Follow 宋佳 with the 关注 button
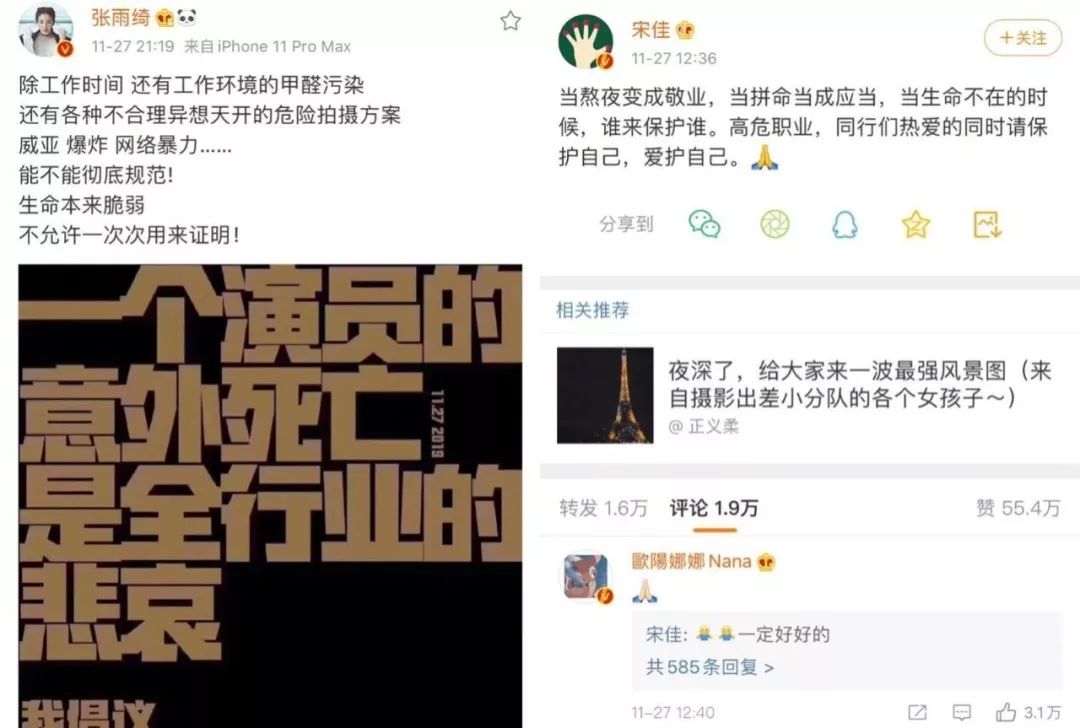Viewport: 1080px width, 728px height. [x=1023, y=38]
